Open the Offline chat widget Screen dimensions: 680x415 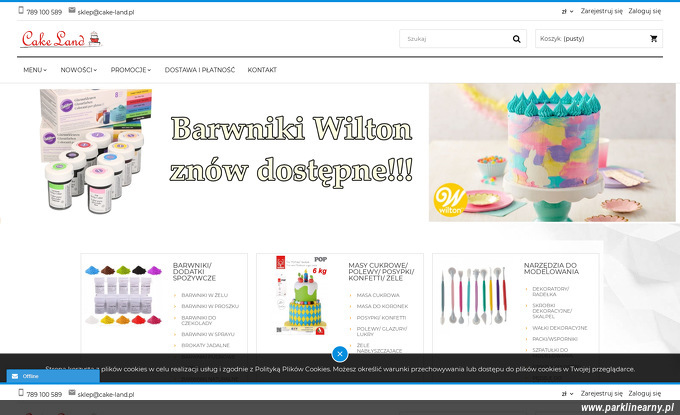click(53, 376)
